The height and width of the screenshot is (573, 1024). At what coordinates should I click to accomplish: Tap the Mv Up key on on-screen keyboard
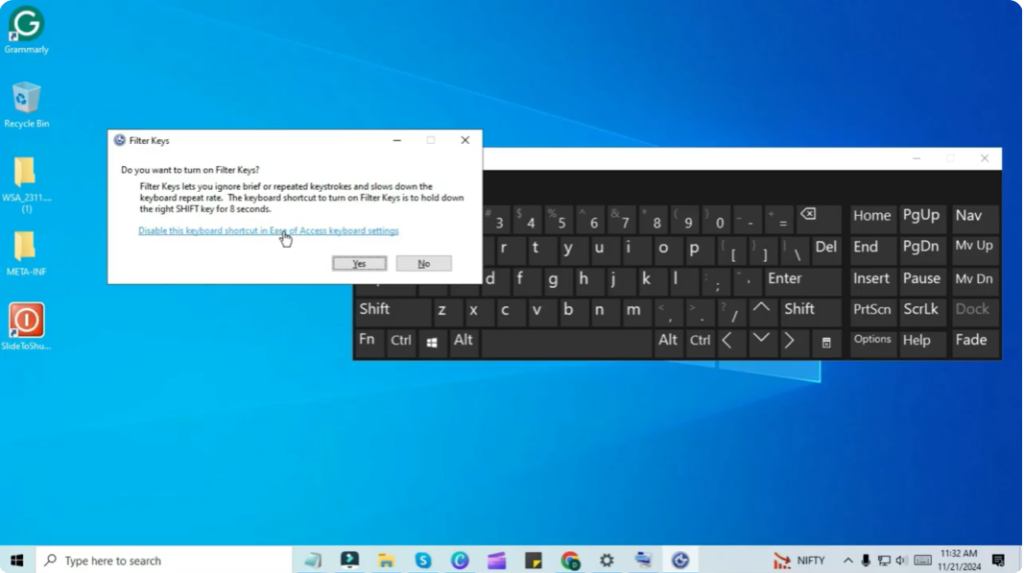pos(974,249)
